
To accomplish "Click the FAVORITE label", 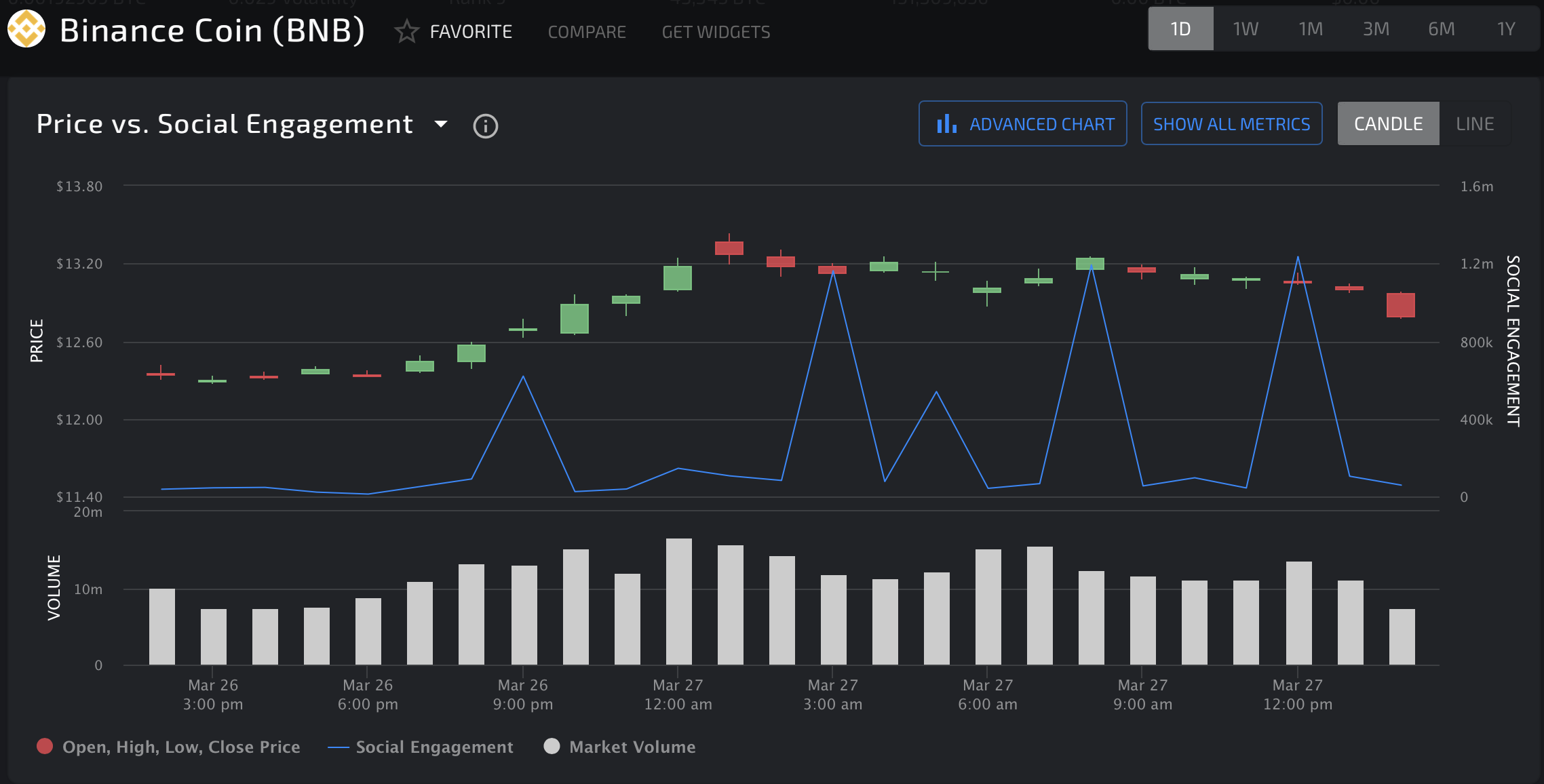I will pyautogui.click(x=471, y=32).
